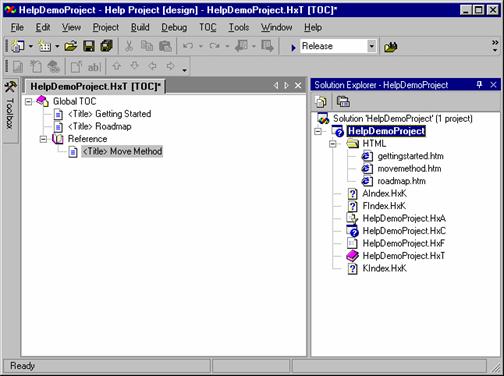
Task: Click the Move Right arrow in the TOC toolbar
Action: point(170,66)
